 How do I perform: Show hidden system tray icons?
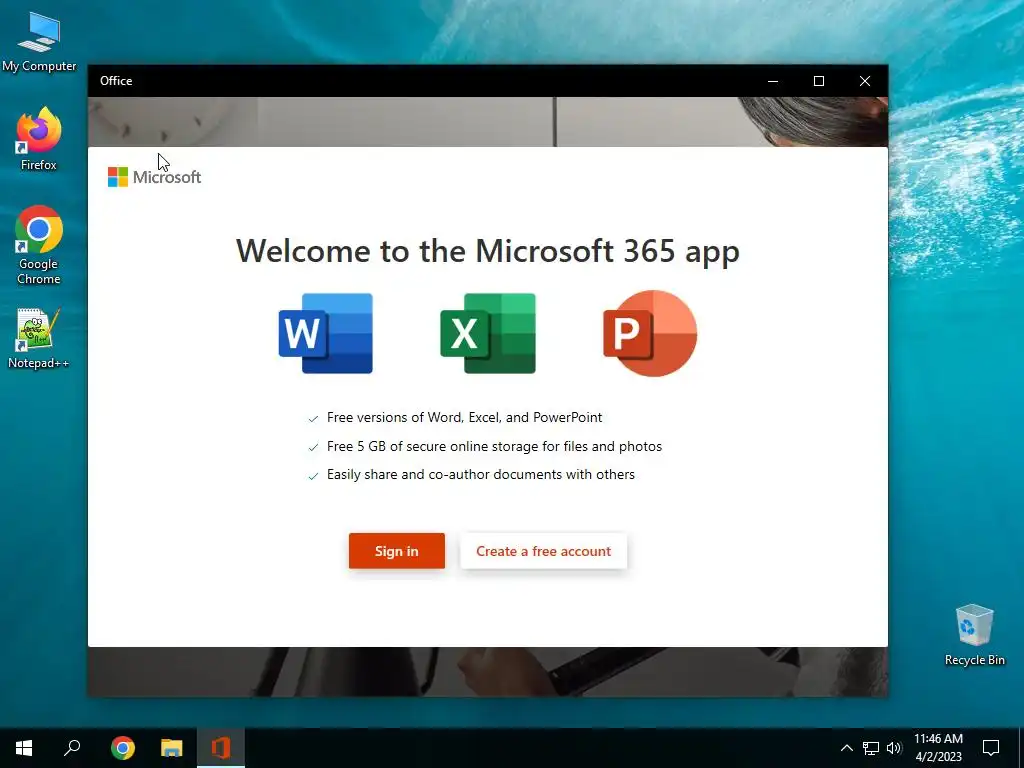pyautogui.click(x=846, y=748)
